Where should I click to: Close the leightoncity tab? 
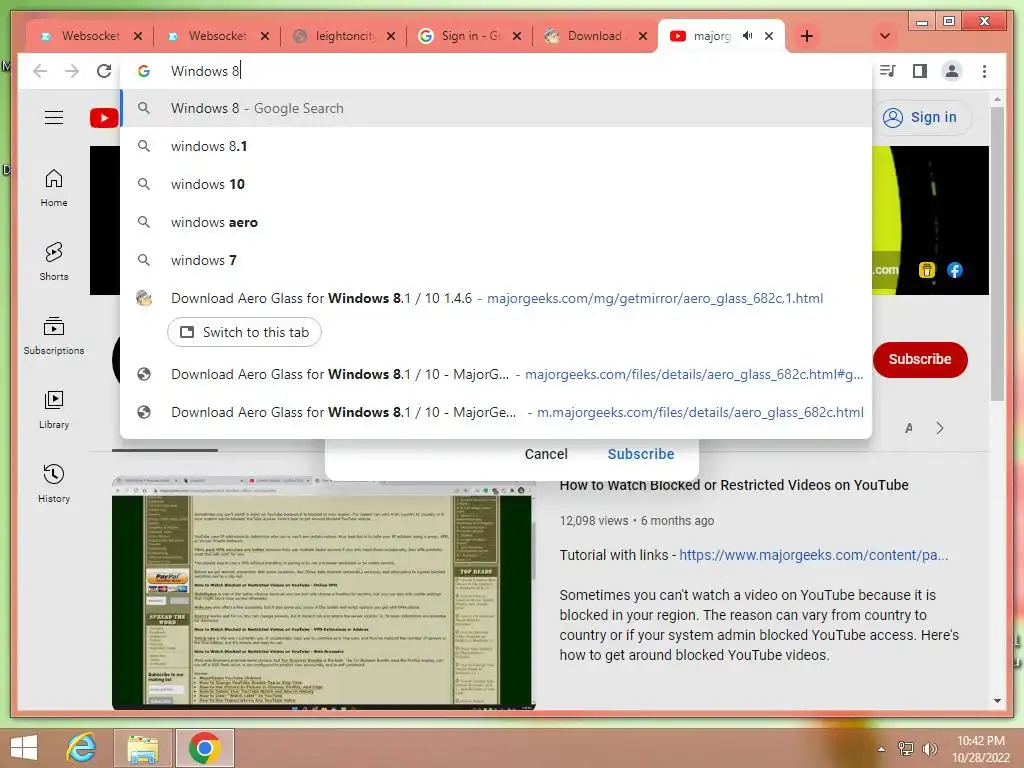(391, 36)
